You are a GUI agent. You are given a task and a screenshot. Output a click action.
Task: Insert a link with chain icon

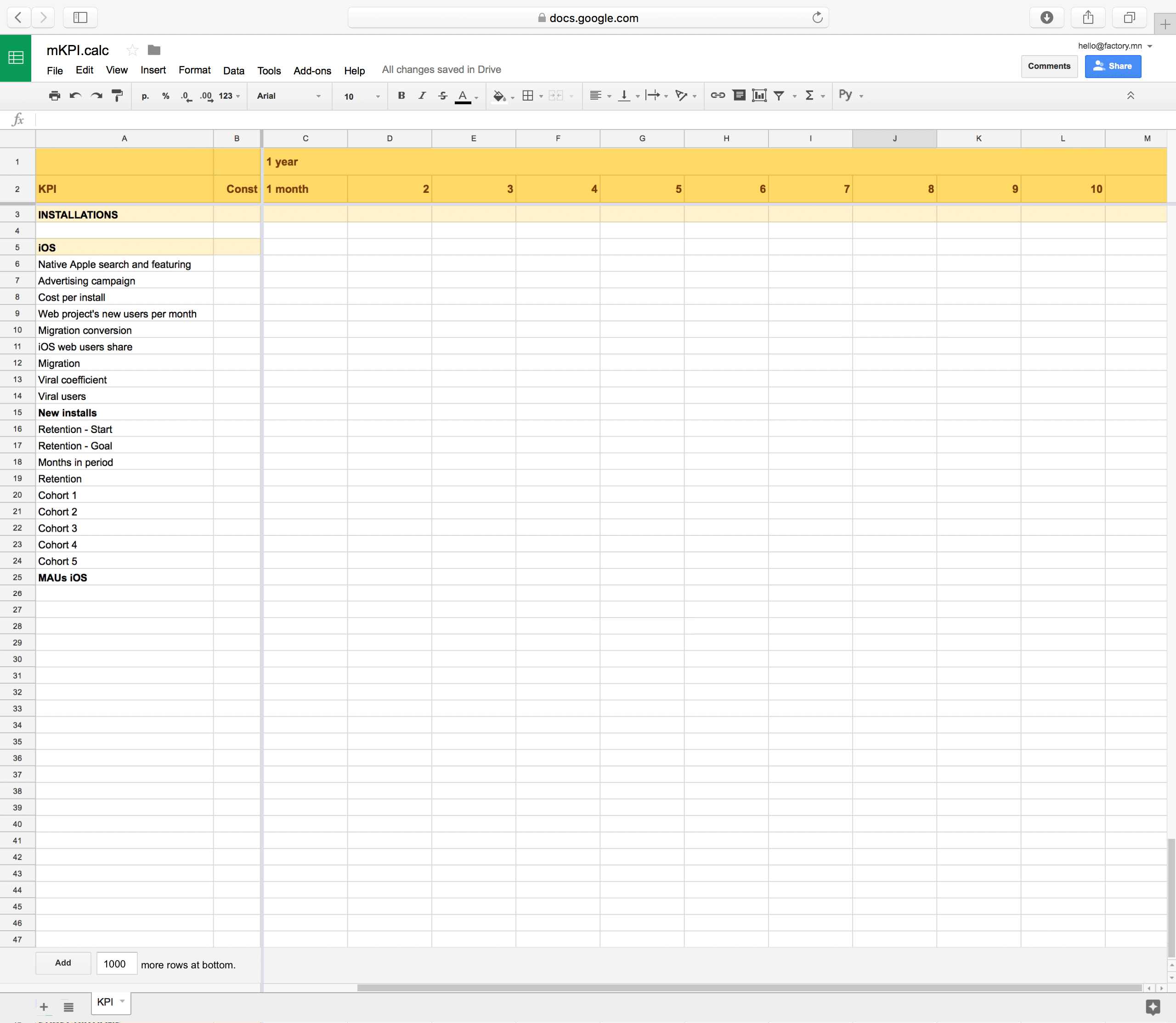(x=718, y=96)
